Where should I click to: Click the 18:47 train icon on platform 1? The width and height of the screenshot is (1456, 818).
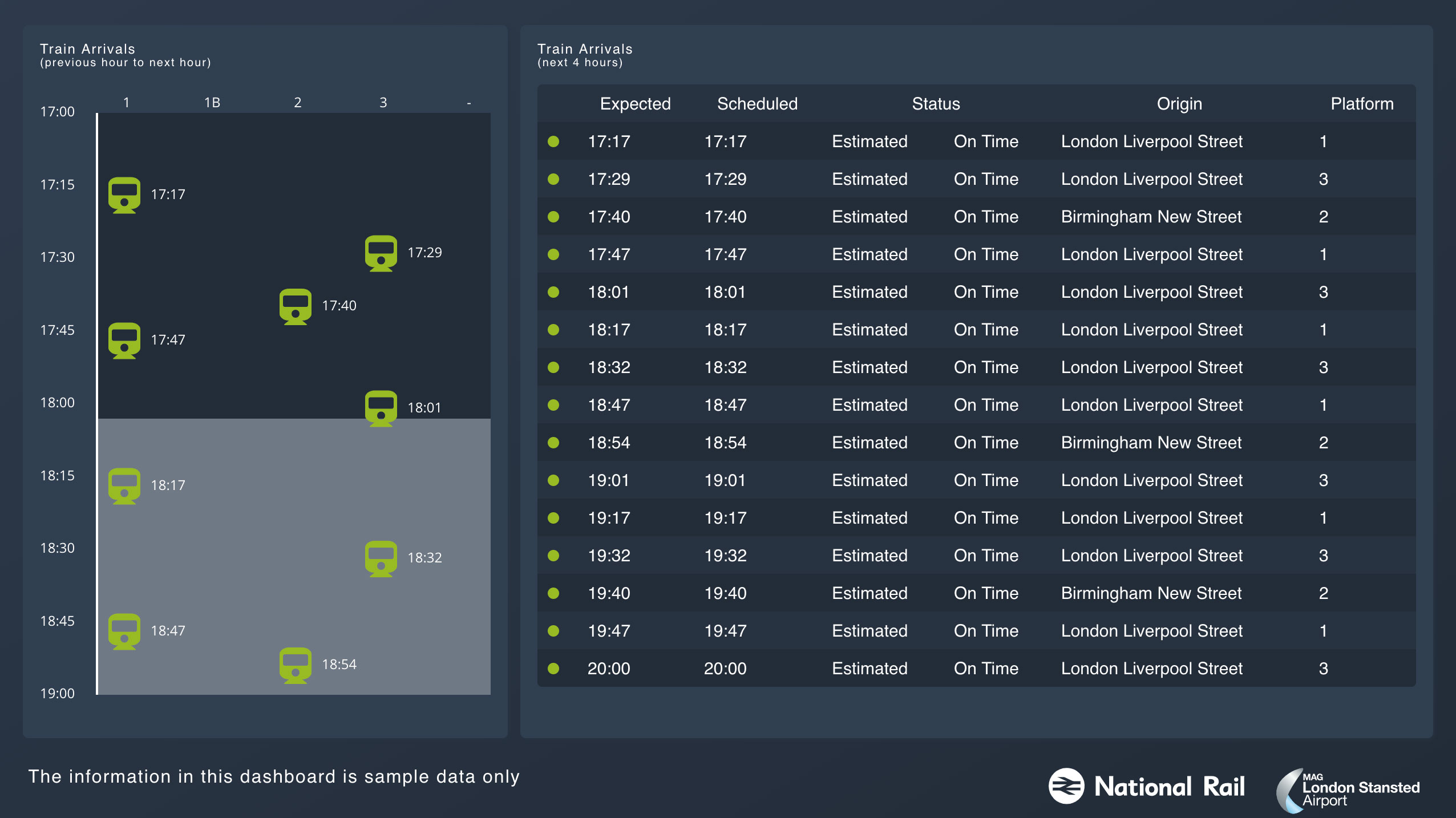pos(124,631)
